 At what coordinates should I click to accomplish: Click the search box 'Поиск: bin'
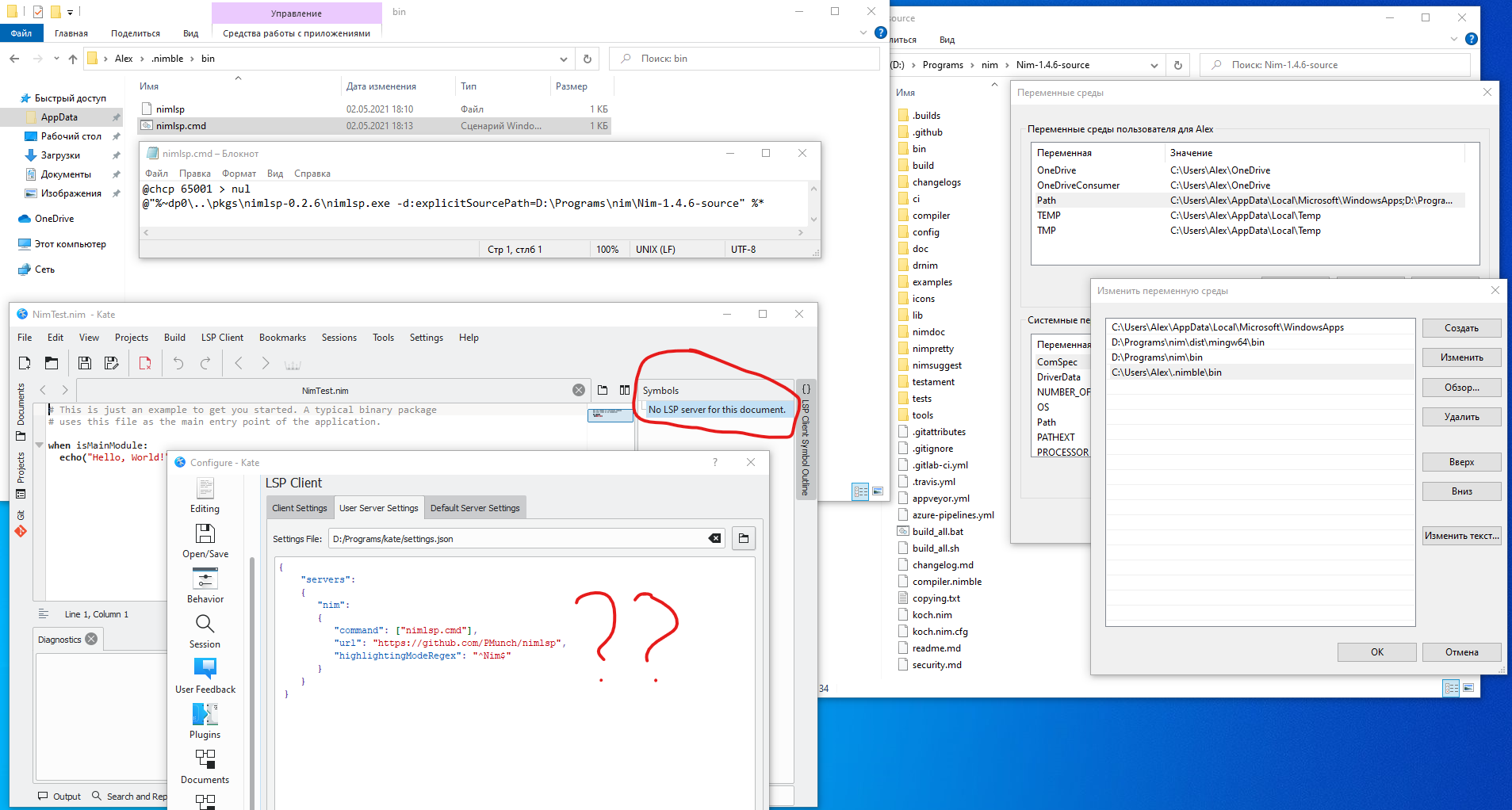coord(744,59)
